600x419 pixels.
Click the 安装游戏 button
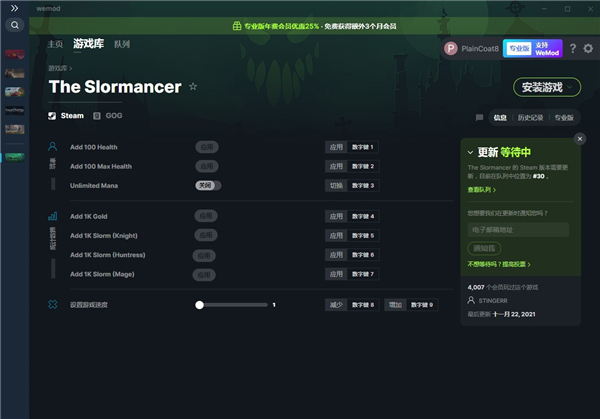point(547,87)
